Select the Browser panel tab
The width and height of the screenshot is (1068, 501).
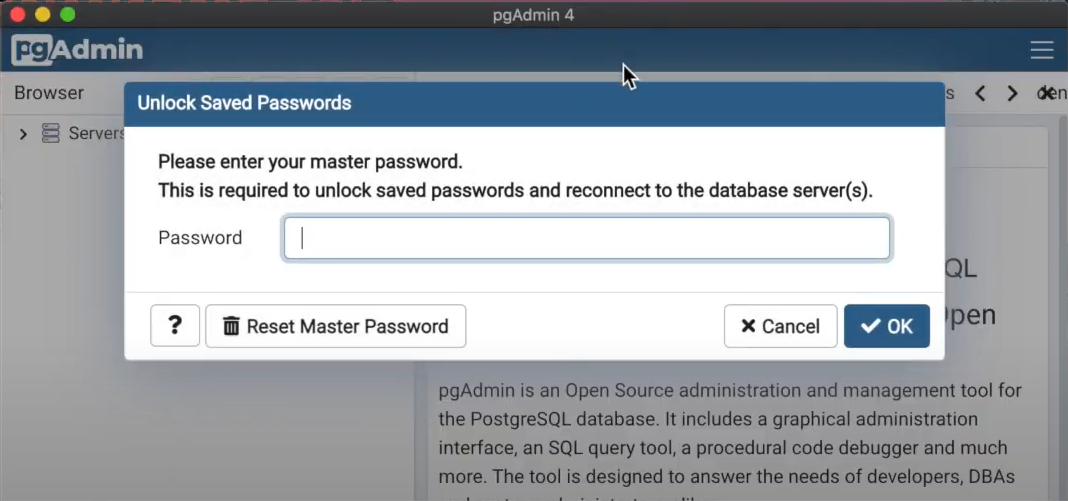pos(49,93)
